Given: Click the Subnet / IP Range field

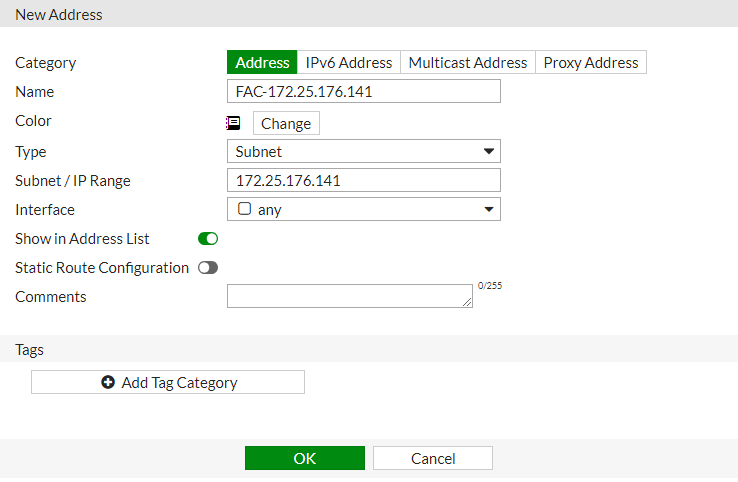Looking at the screenshot, I should [363, 181].
